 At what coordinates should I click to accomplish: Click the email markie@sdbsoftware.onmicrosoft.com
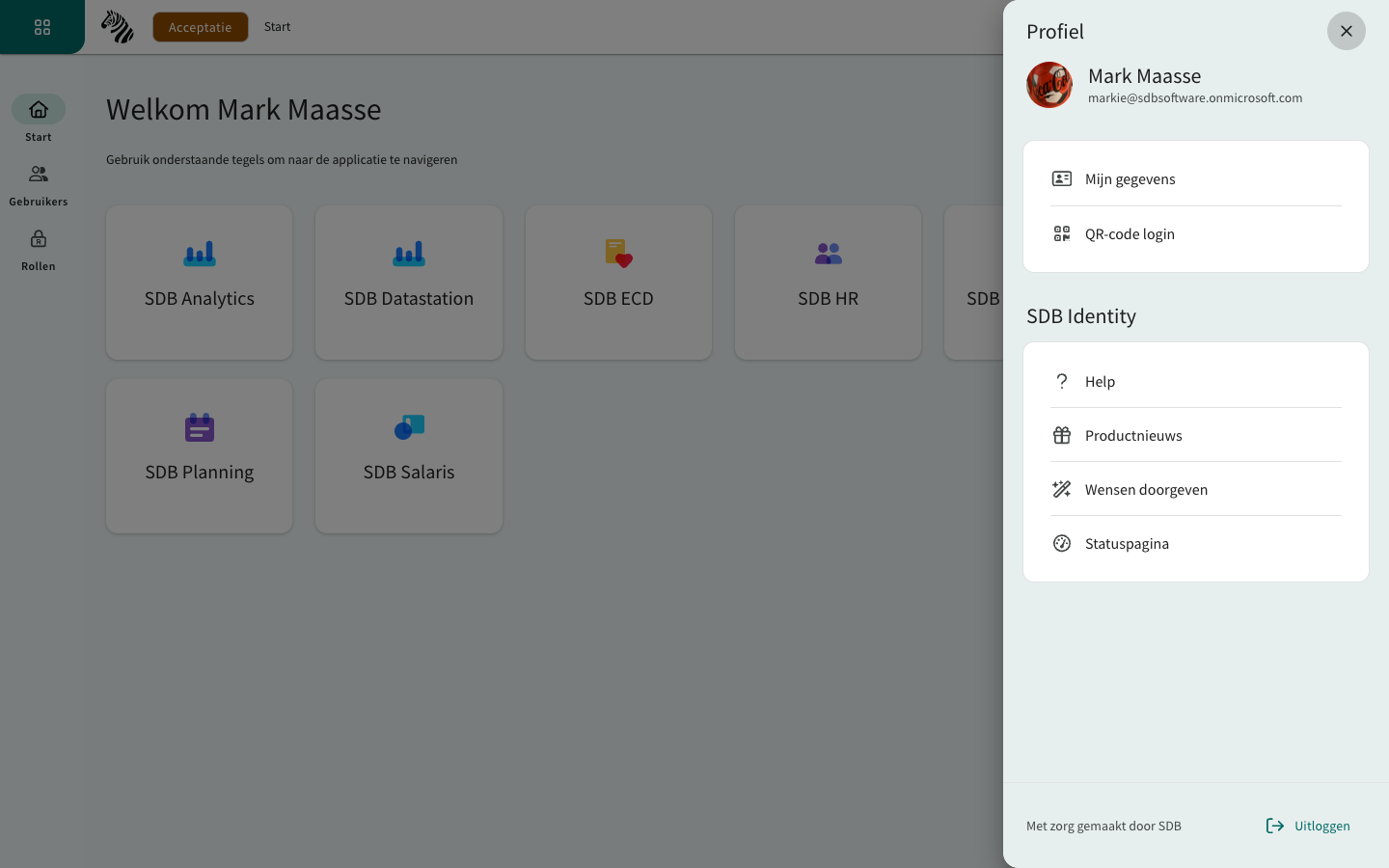point(1195,97)
